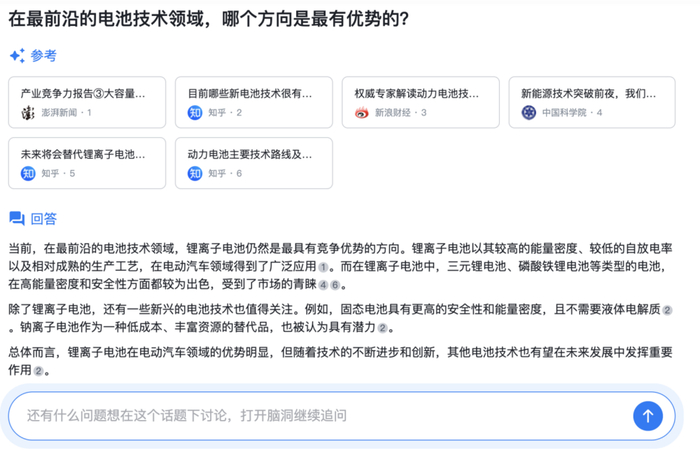Open reference card 目前哪些新电池技术很有
Screen dimensions: 700x462
(253, 102)
